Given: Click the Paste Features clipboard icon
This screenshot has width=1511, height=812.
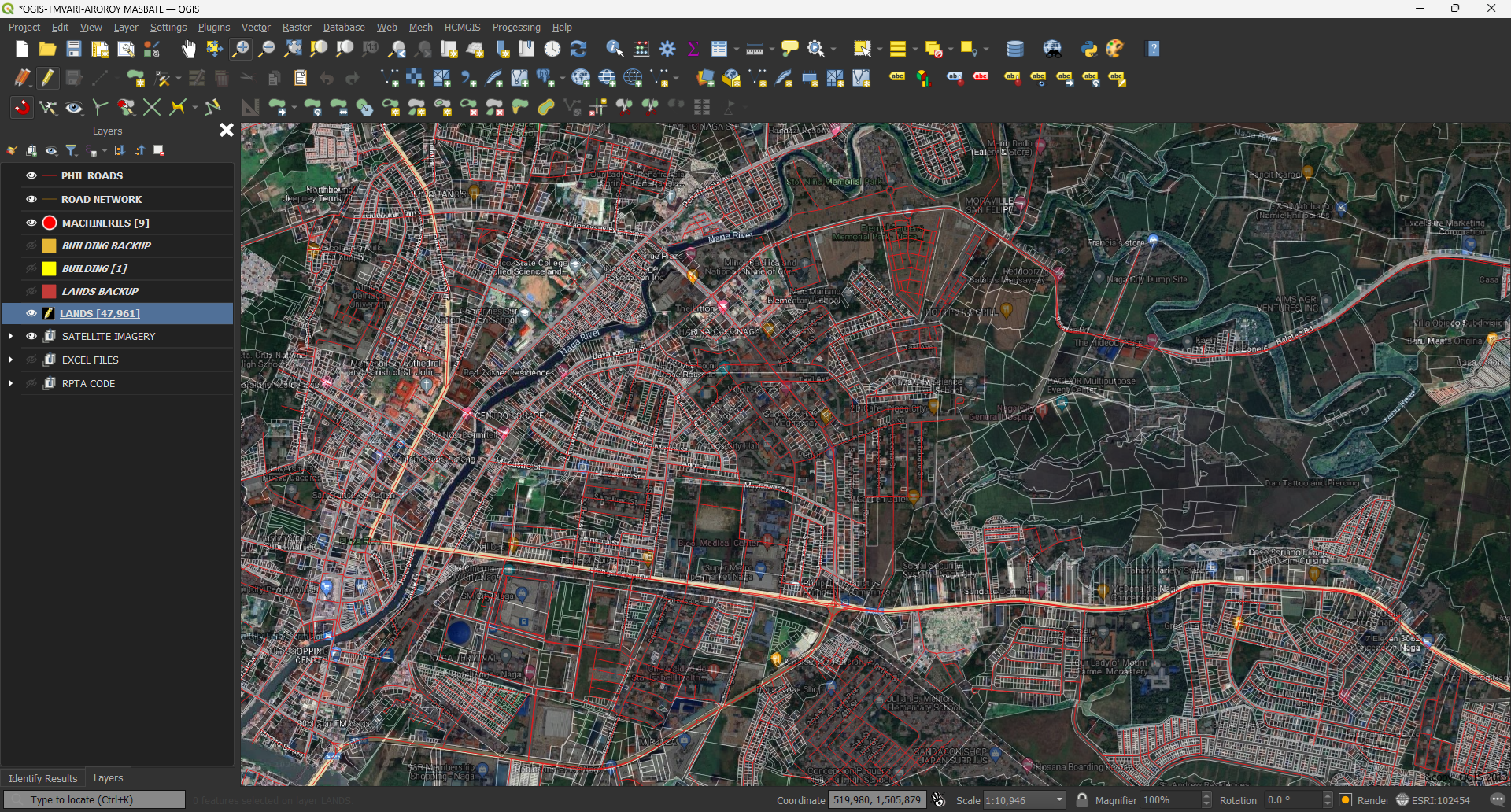Looking at the screenshot, I should (301, 78).
